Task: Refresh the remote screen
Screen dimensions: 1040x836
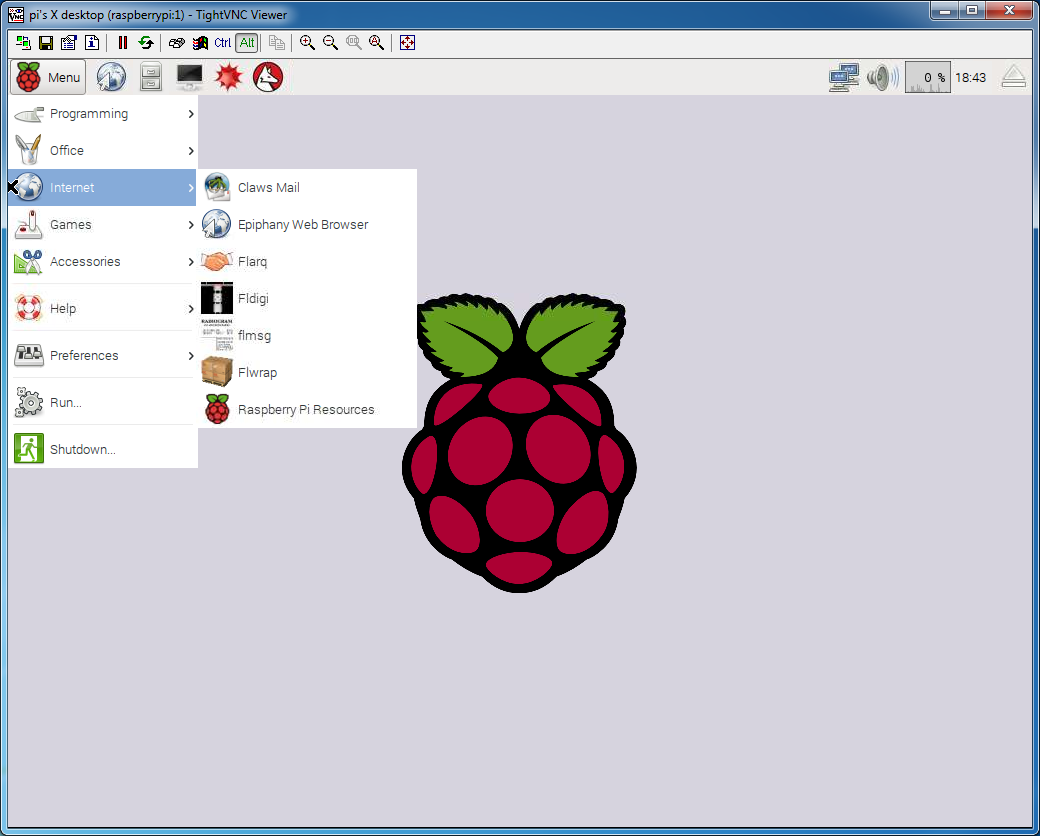Action: pyautogui.click(x=145, y=43)
